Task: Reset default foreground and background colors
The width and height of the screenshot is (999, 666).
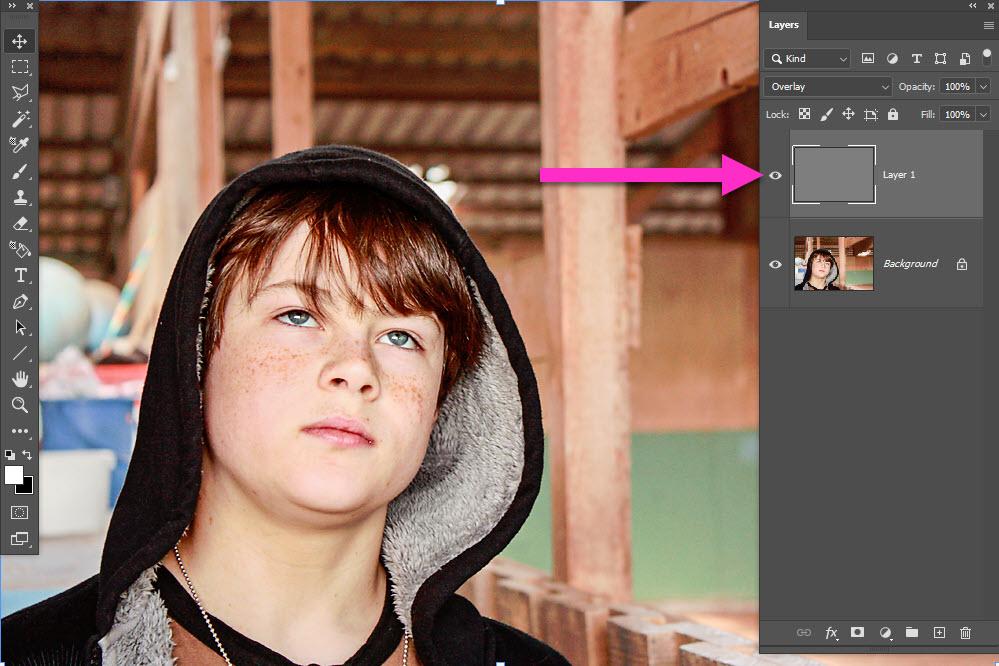Action: tap(10, 455)
